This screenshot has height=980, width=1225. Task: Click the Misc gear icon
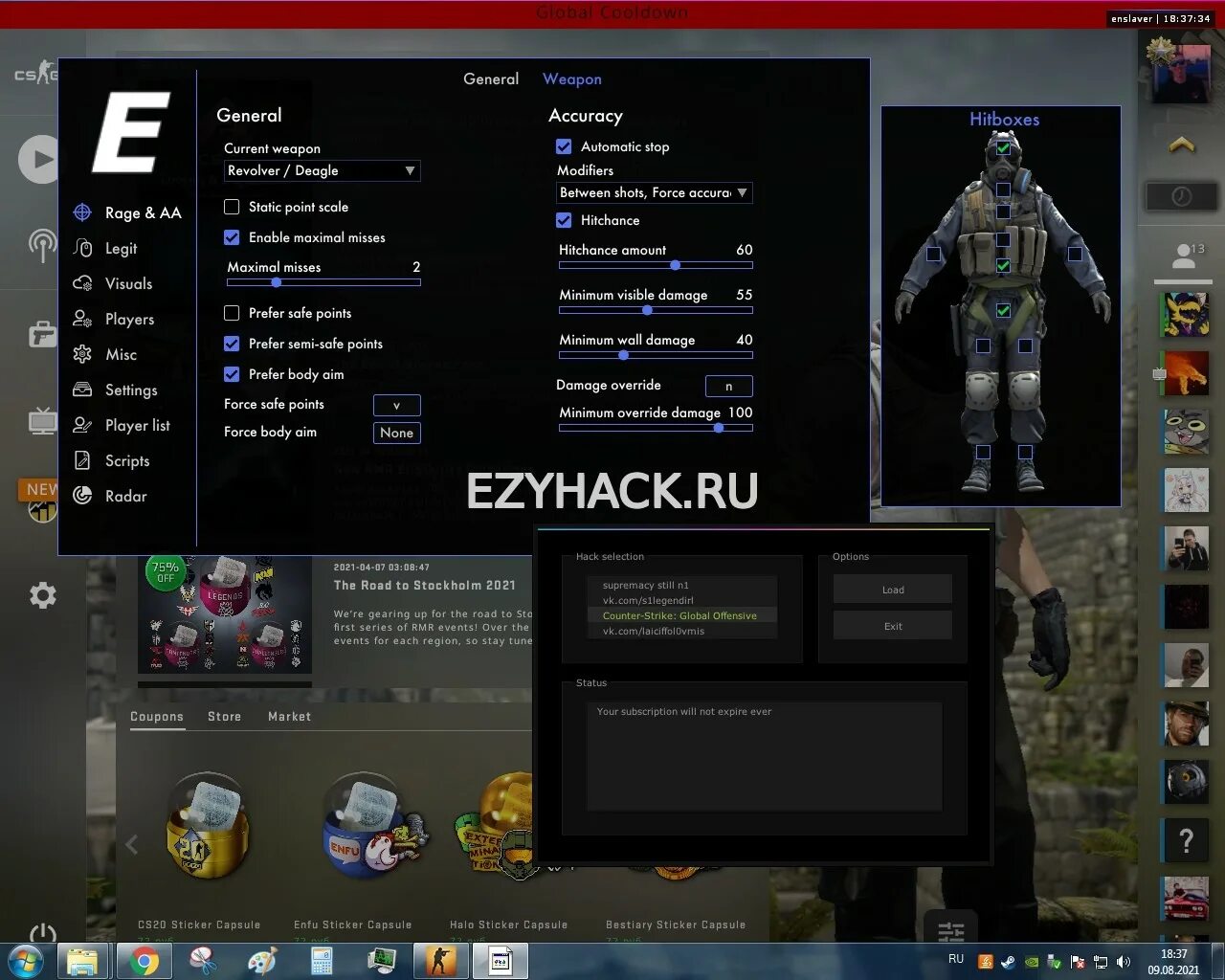point(82,354)
